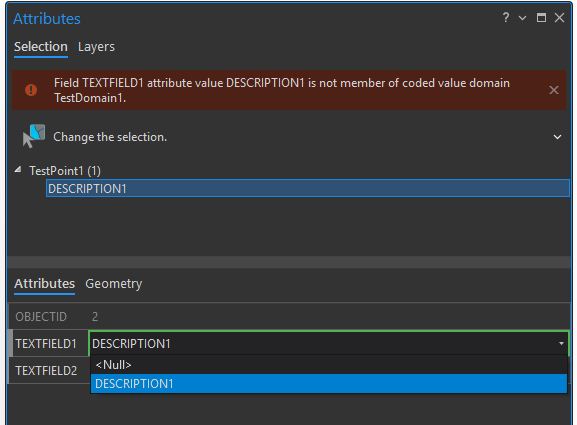577x425 pixels.
Task: Choose DESCRIPTION1 from the dropdown list
Action: click(329, 383)
